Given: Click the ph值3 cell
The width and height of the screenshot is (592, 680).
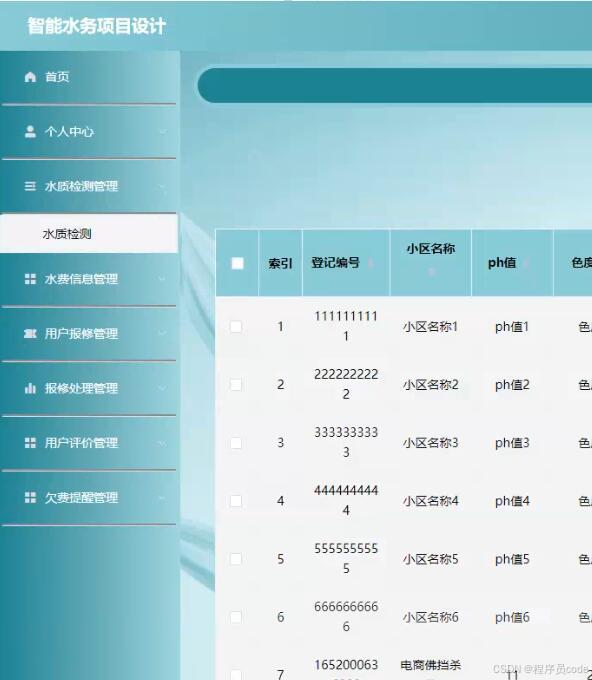Looking at the screenshot, I should 512,443.
